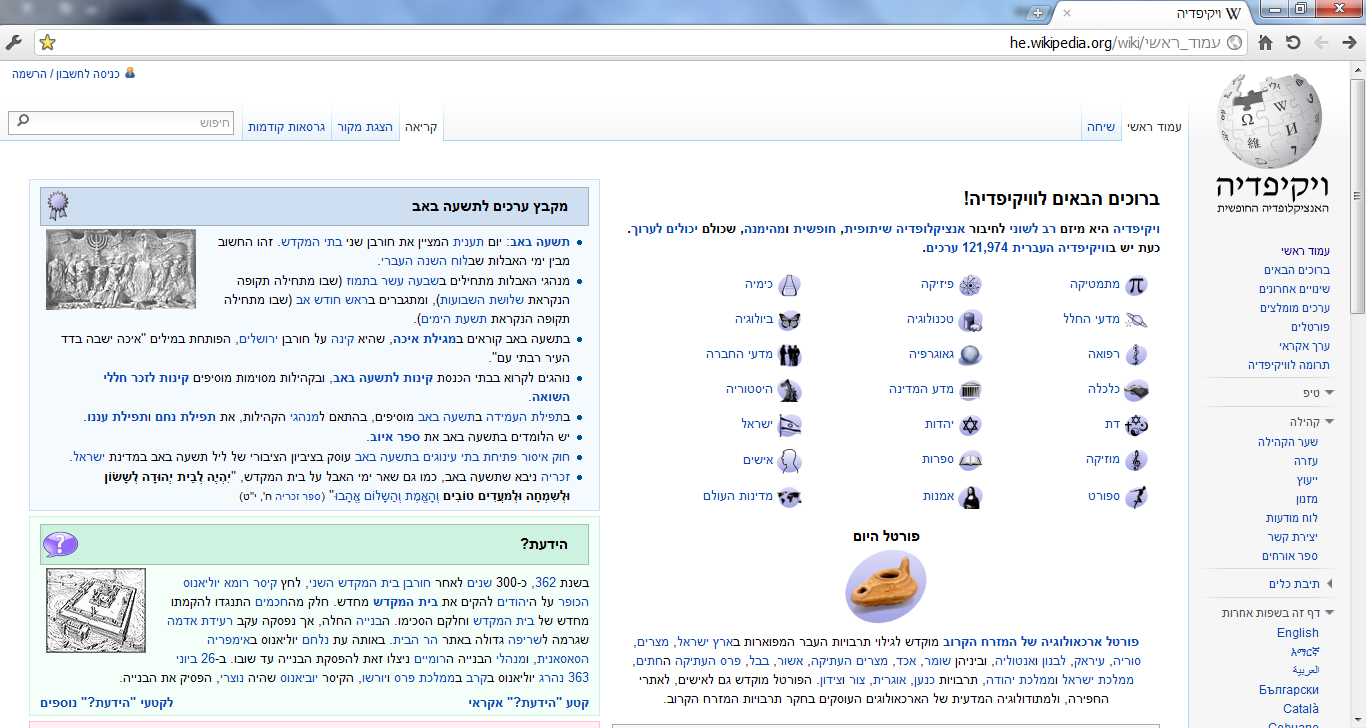Open the גרסאות קודמות history tab
This screenshot has width=1366, height=728.
click(x=286, y=127)
